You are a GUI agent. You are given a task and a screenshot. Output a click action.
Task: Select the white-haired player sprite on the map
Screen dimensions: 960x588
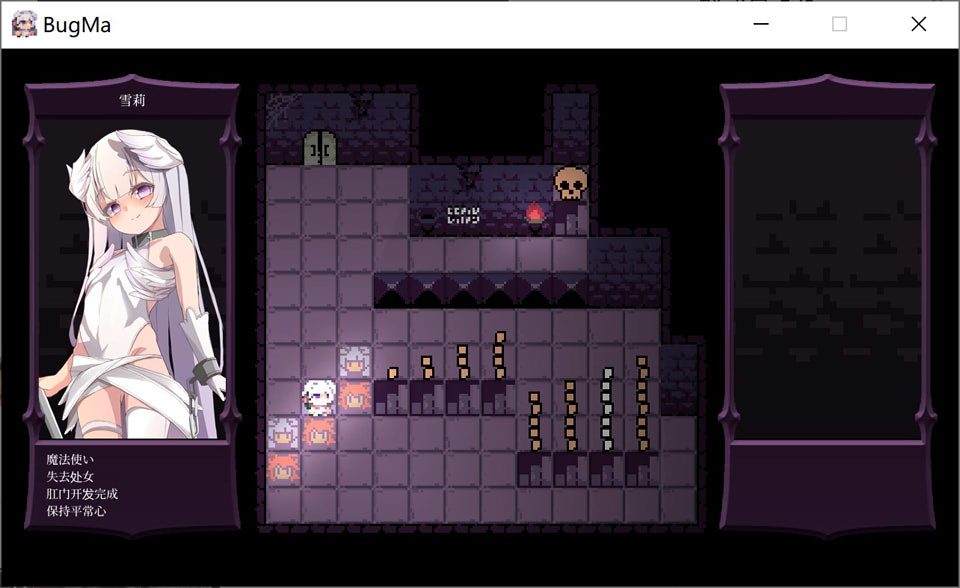319,397
